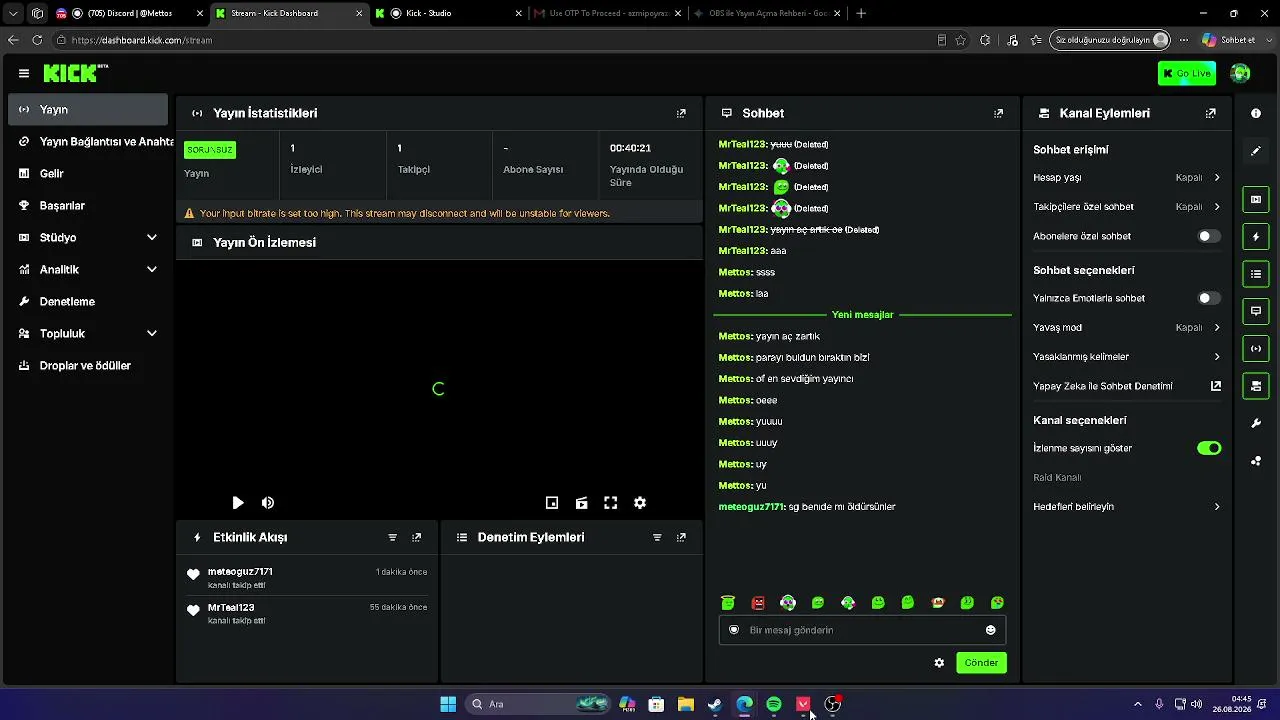Viewport: 1280px width, 720px height.
Task: Open the profile avatar menu
Action: (x=1240, y=73)
